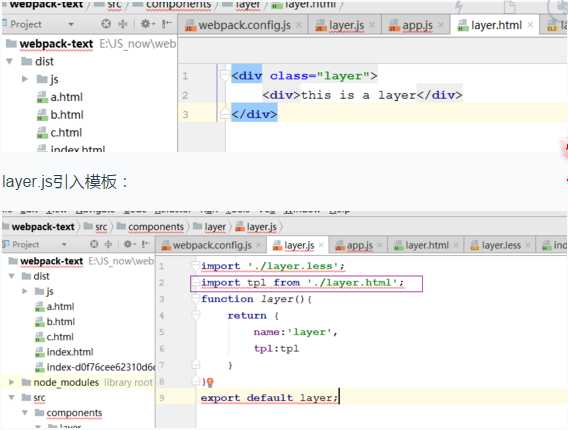
Task: Close the layer.less tab in layer.js window
Action: click(528, 246)
